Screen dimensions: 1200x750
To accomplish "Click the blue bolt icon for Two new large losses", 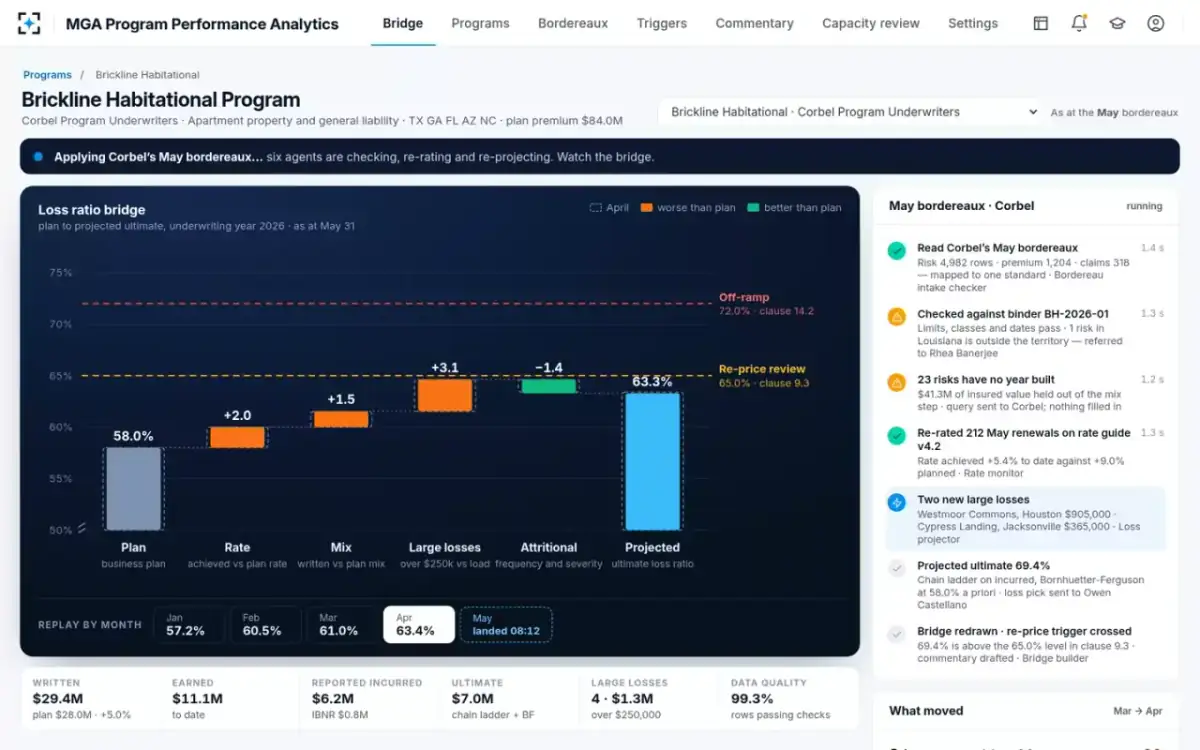I will pyautogui.click(x=897, y=502).
